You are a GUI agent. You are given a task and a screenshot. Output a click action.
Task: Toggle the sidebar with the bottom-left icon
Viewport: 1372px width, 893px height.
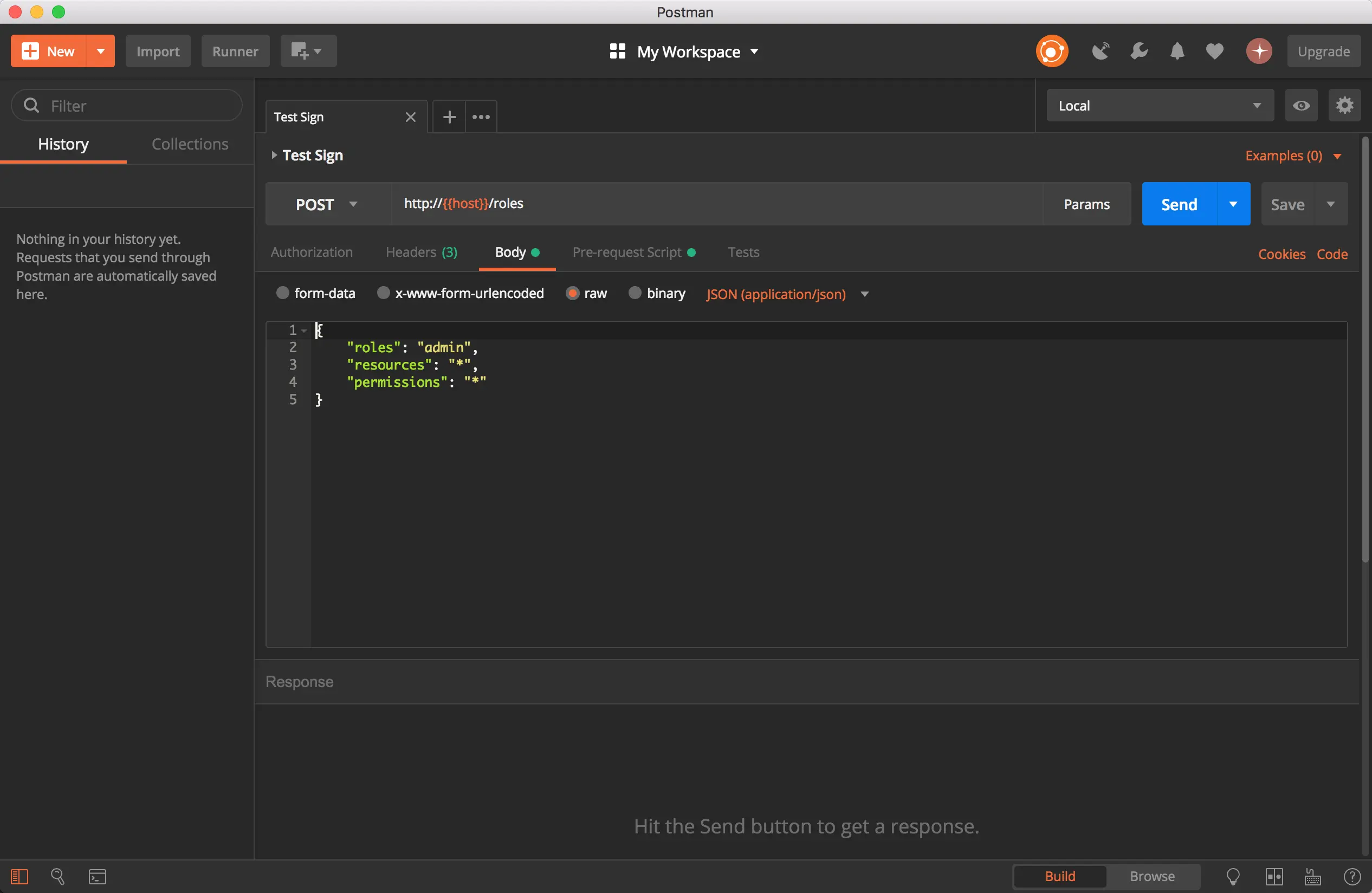pyautogui.click(x=19, y=876)
